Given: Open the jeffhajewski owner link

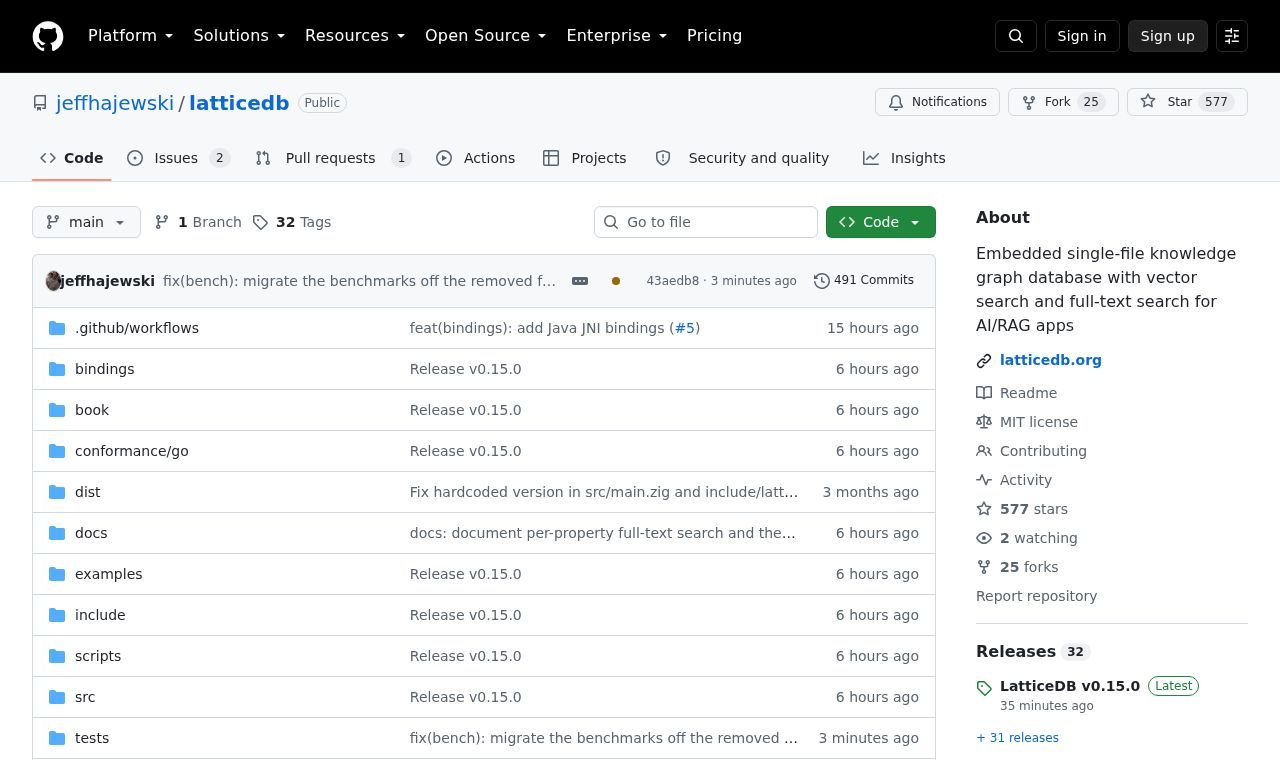Looking at the screenshot, I should (x=115, y=103).
